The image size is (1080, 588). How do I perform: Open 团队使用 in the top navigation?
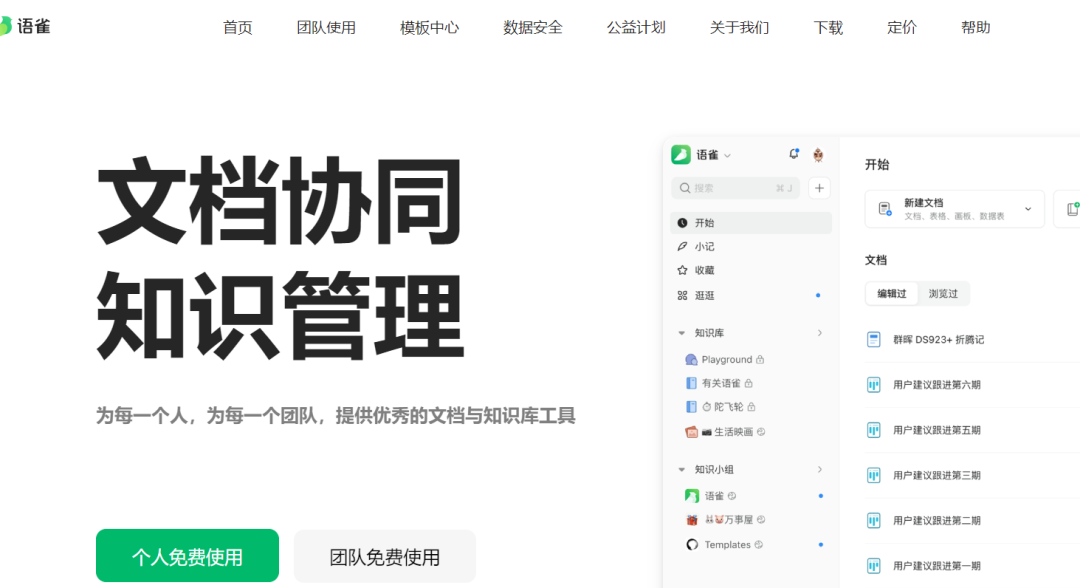click(x=326, y=28)
